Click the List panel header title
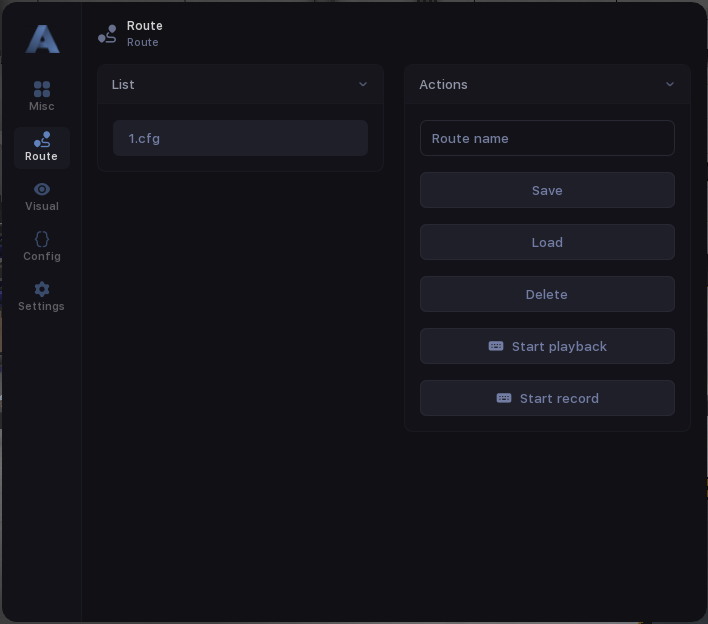Screen dimensions: 708x624 [x=123, y=85]
